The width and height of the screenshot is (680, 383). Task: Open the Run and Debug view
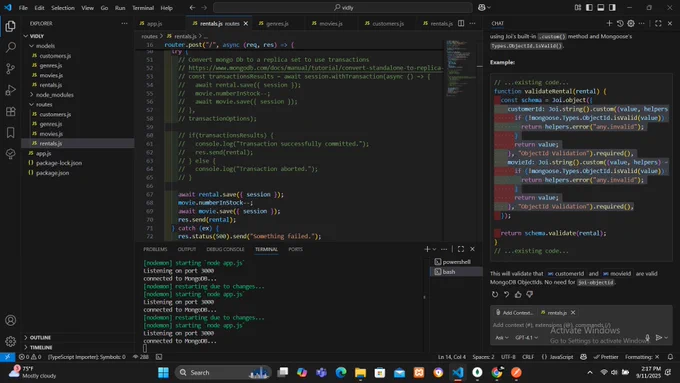[x=10, y=90]
